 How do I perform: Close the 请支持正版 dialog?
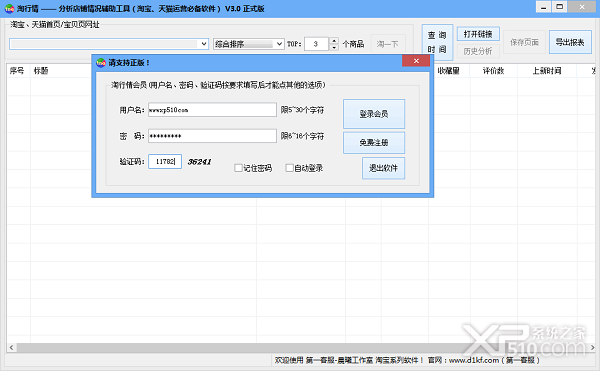[416, 61]
